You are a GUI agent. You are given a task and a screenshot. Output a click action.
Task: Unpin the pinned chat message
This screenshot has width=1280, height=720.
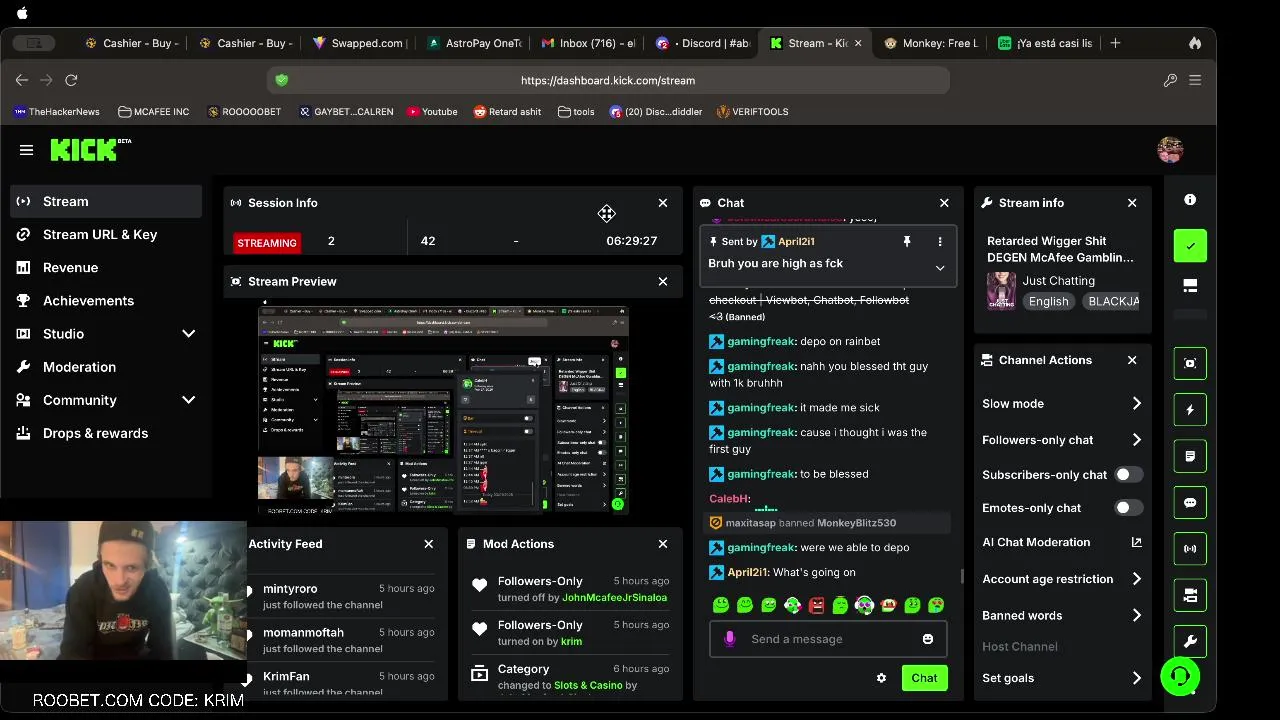(907, 241)
